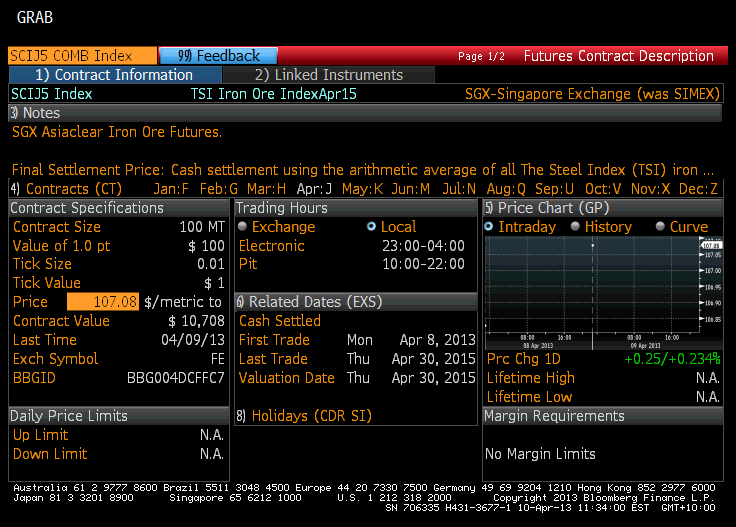
Task: Click the Contract Value $ 10,708 amount
Action: pyautogui.click(x=196, y=321)
